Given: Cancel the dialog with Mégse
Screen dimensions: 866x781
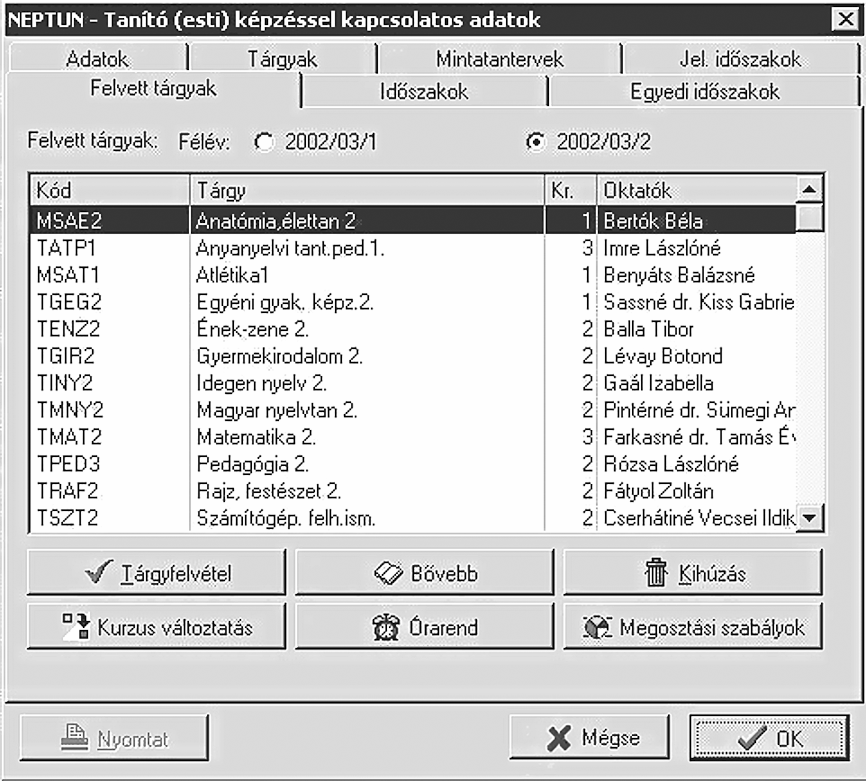Looking at the screenshot, I should pos(589,737).
